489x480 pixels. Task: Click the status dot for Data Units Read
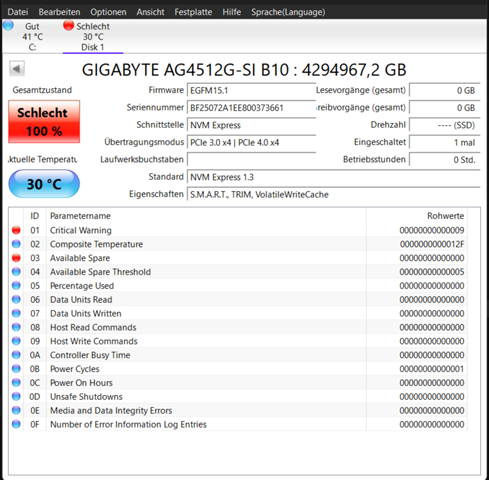[x=16, y=299]
